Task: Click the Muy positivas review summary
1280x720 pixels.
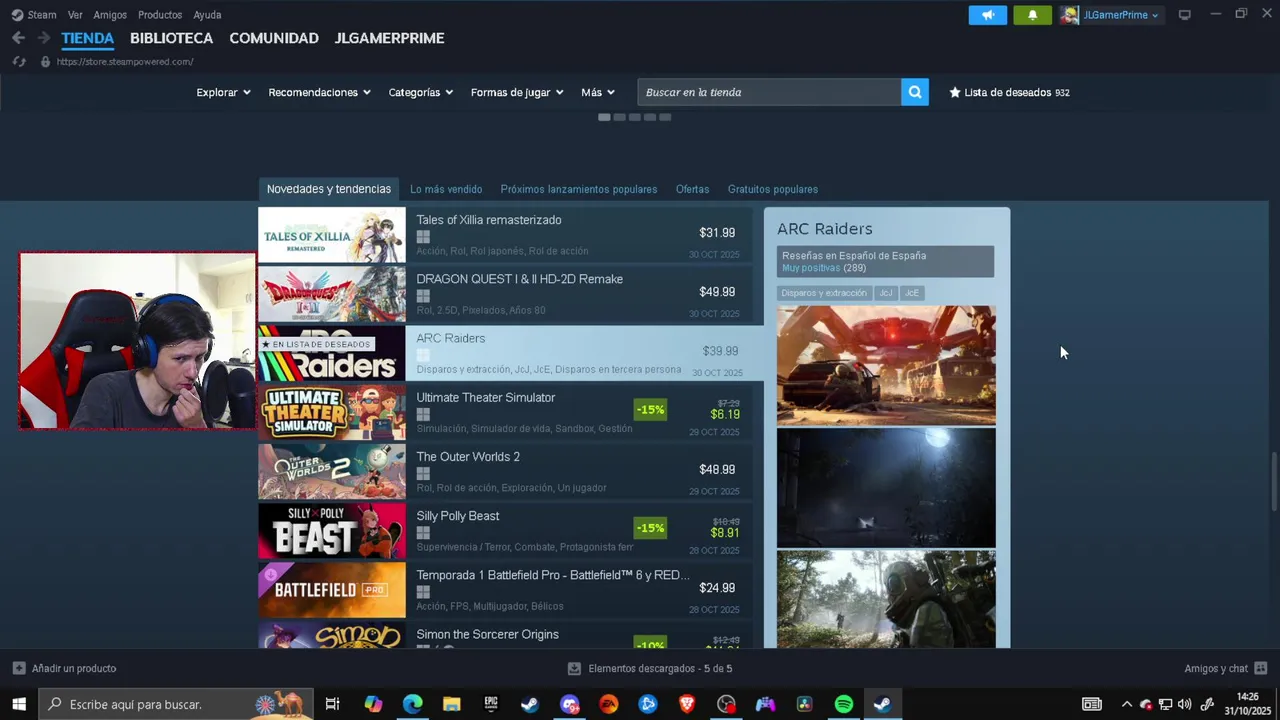Action: pos(811,268)
